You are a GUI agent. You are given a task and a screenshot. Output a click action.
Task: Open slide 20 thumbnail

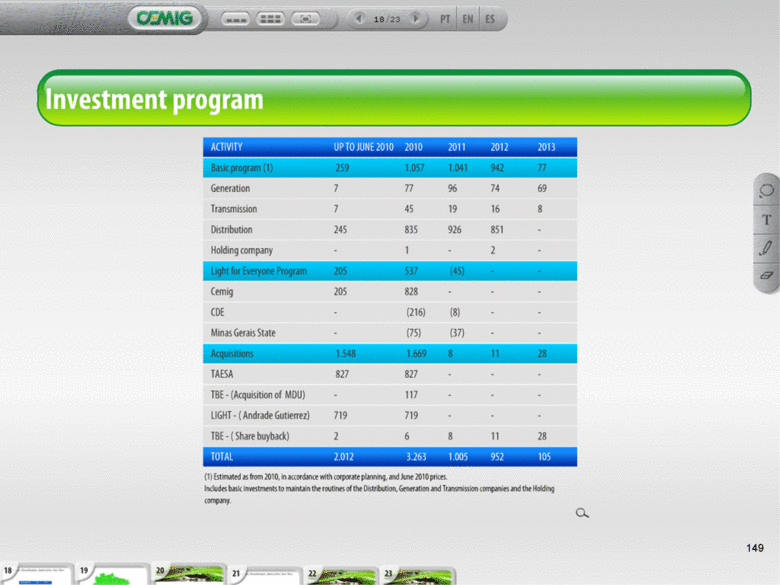pyautogui.click(x=189, y=575)
